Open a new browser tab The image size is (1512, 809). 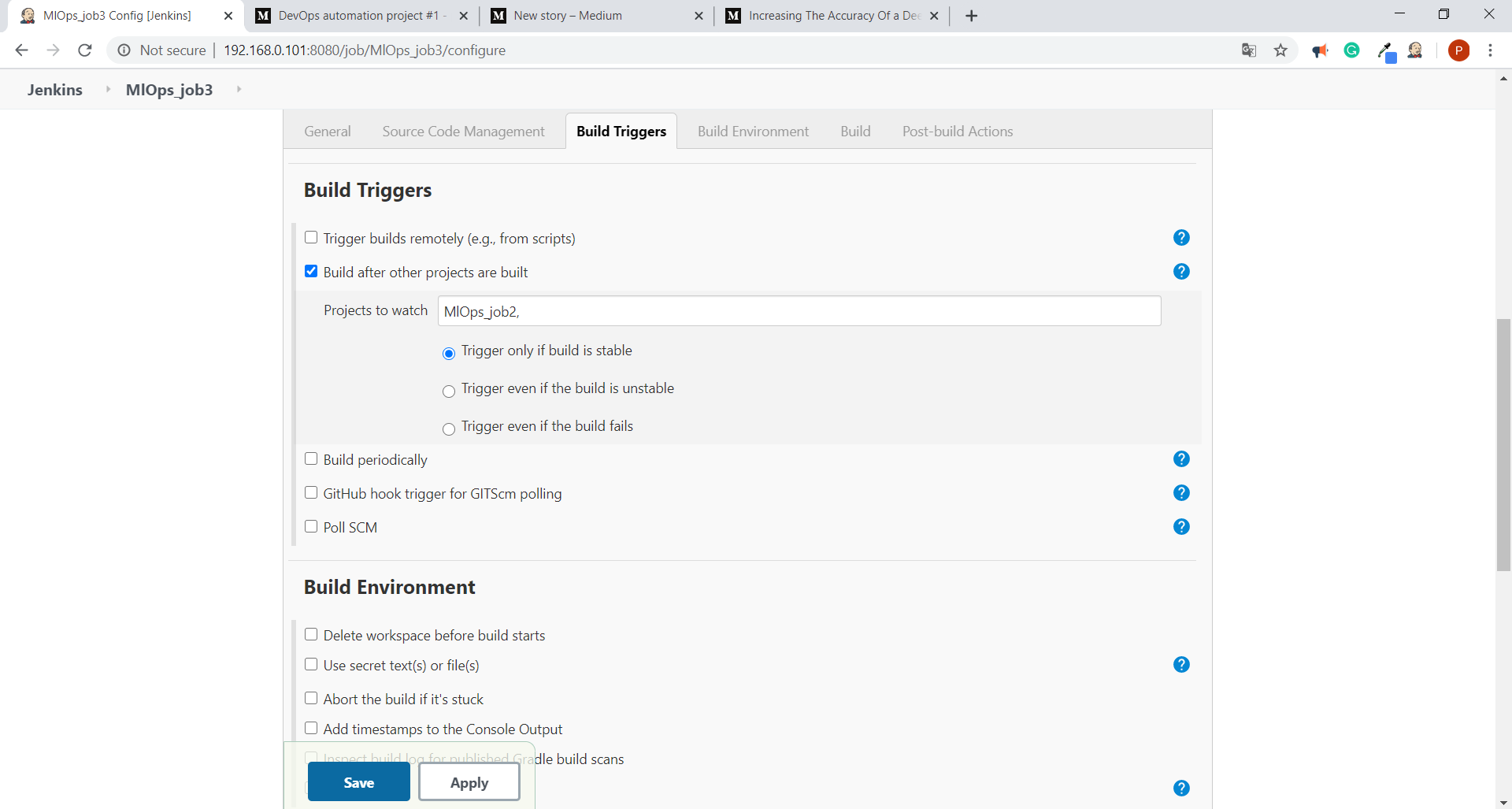972,16
